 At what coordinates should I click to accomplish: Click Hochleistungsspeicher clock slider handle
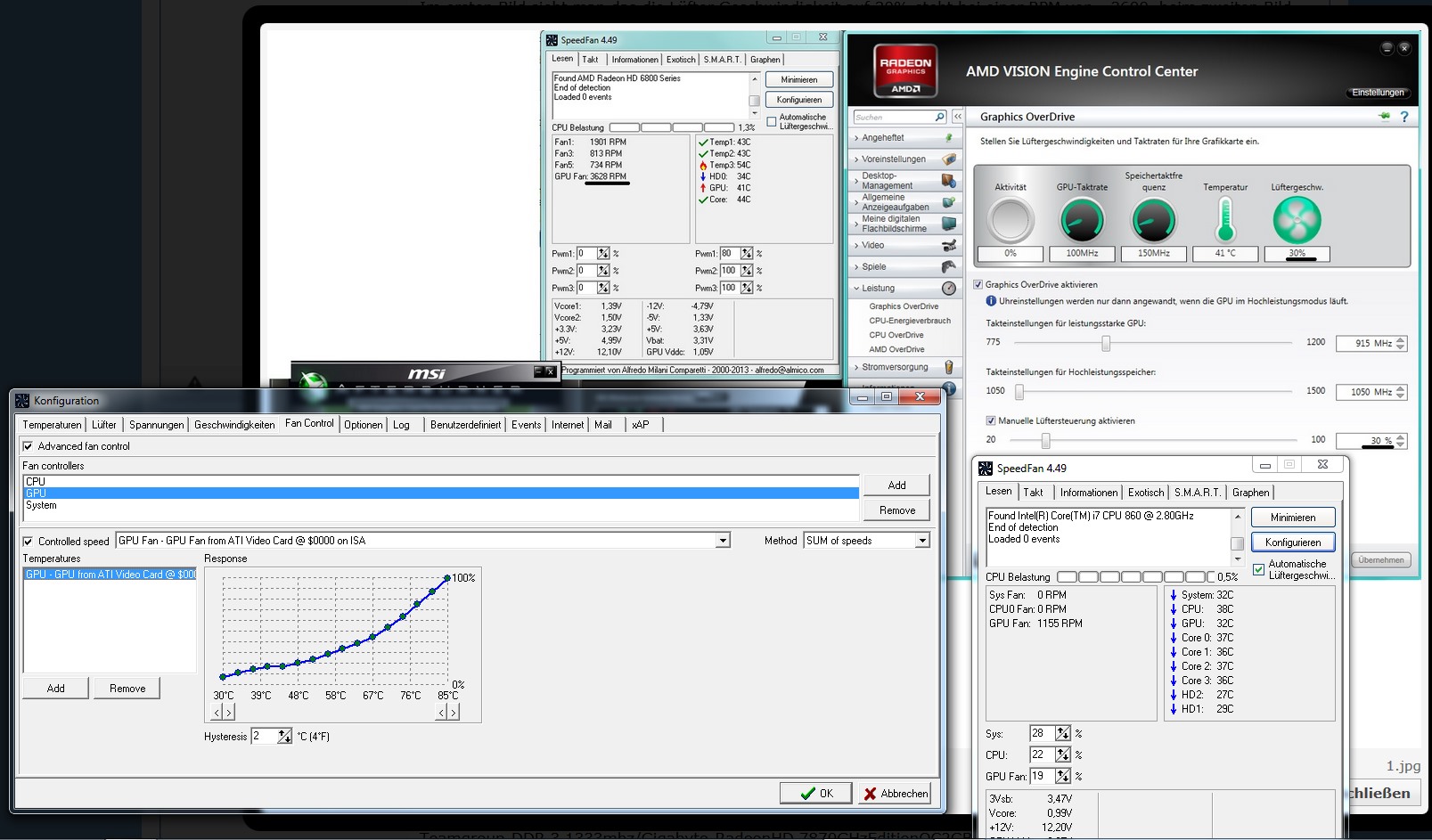pos(1019,391)
